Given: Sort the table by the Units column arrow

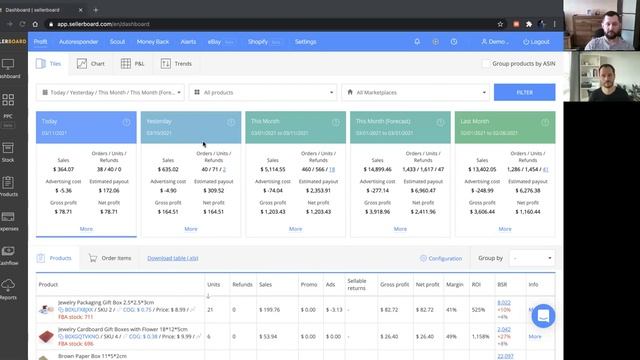Looking at the screenshot, I should 208,296.
